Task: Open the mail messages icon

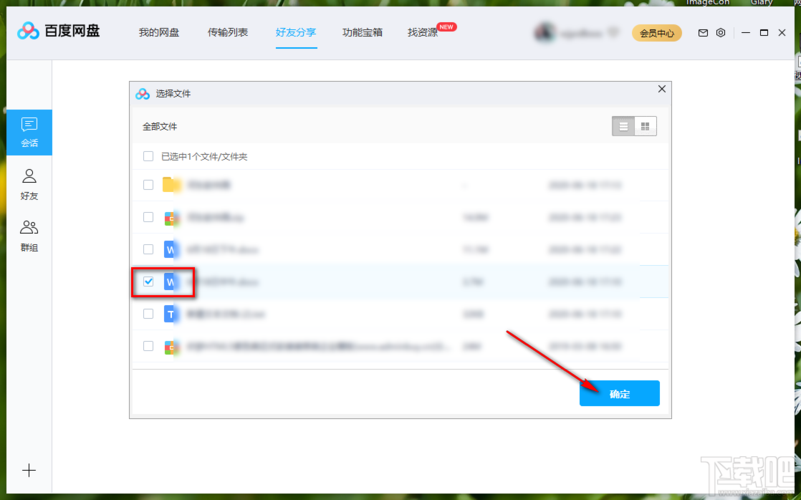Action: (x=703, y=33)
